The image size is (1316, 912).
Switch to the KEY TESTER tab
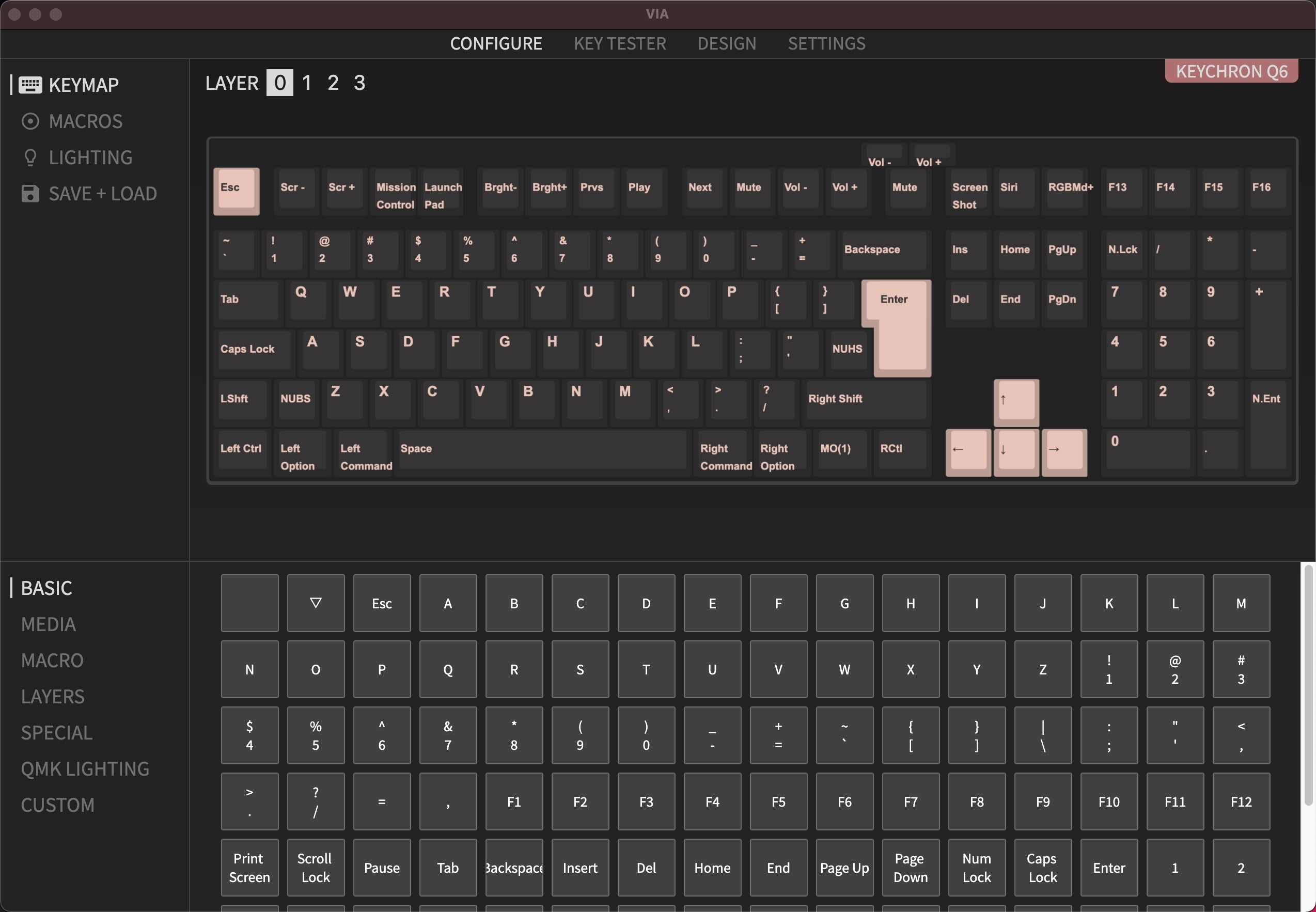tap(619, 43)
